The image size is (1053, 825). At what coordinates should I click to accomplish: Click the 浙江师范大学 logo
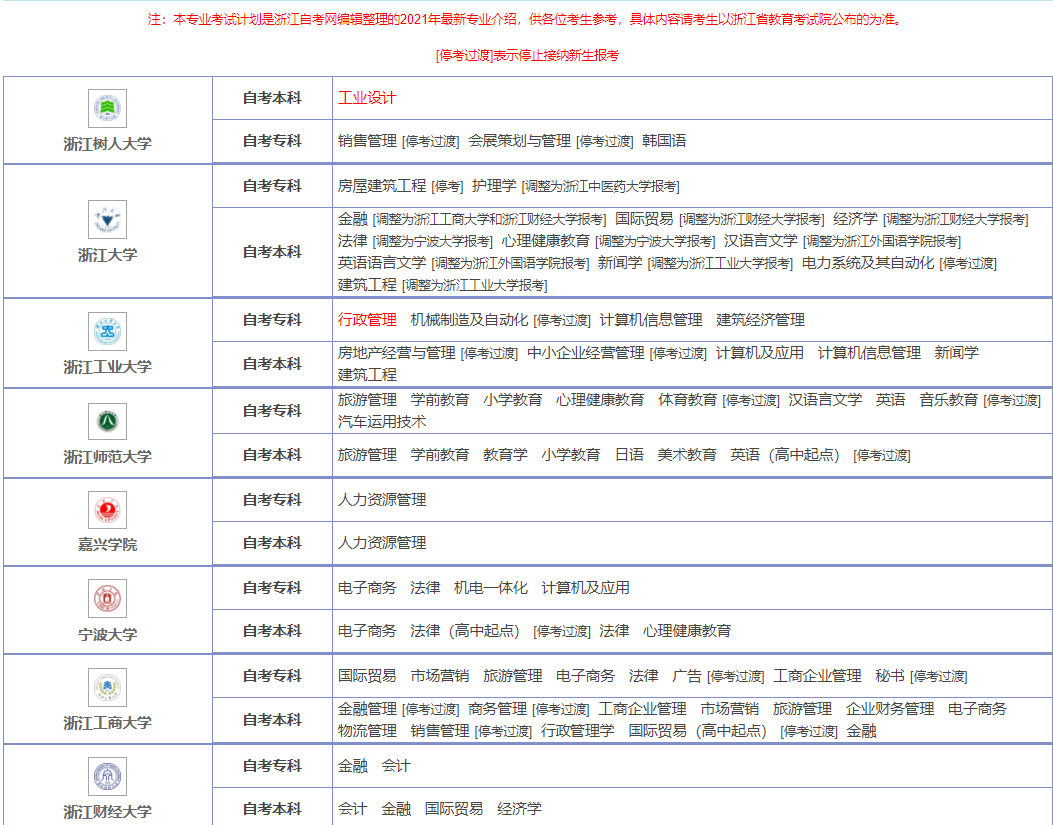tap(107, 421)
